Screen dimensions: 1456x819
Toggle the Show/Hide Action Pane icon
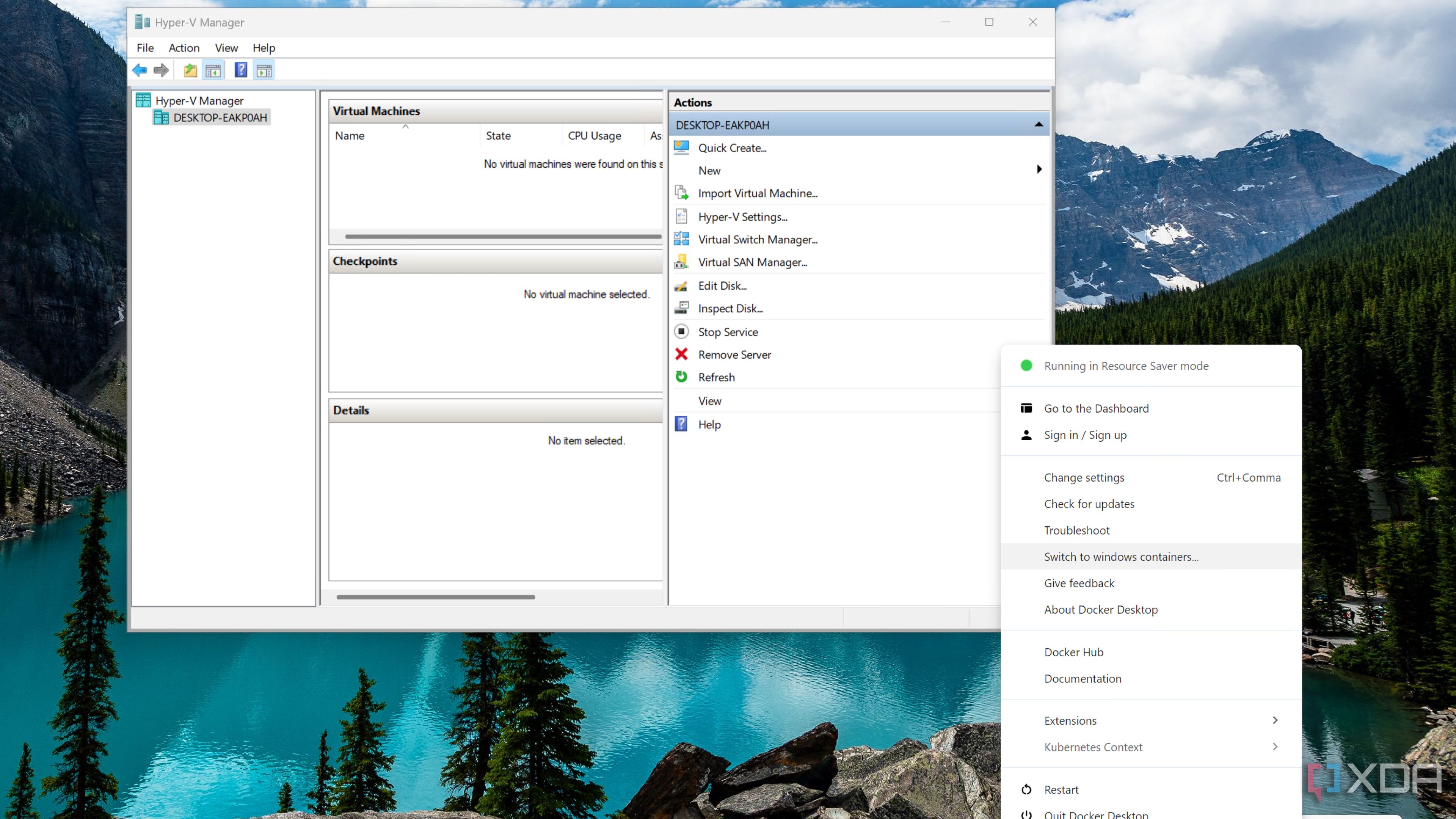[264, 70]
